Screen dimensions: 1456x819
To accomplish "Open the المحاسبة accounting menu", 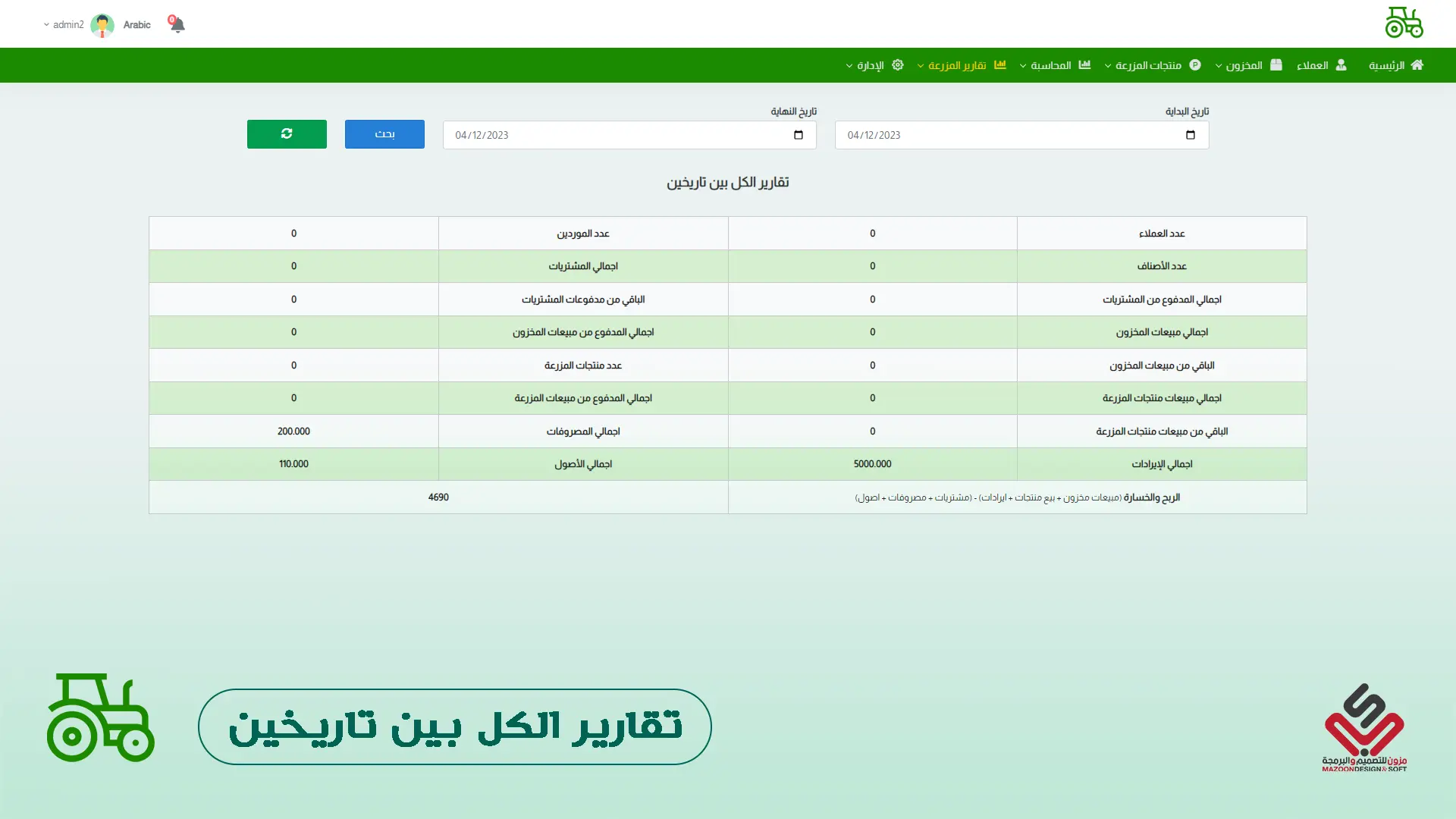I will coord(1050,65).
